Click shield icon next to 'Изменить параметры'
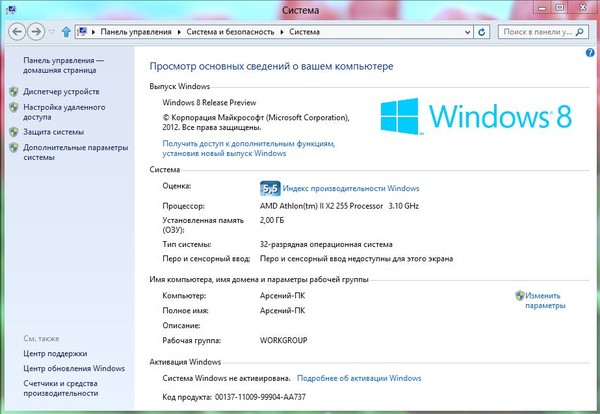This screenshot has height=414, width=600. tap(520, 295)
